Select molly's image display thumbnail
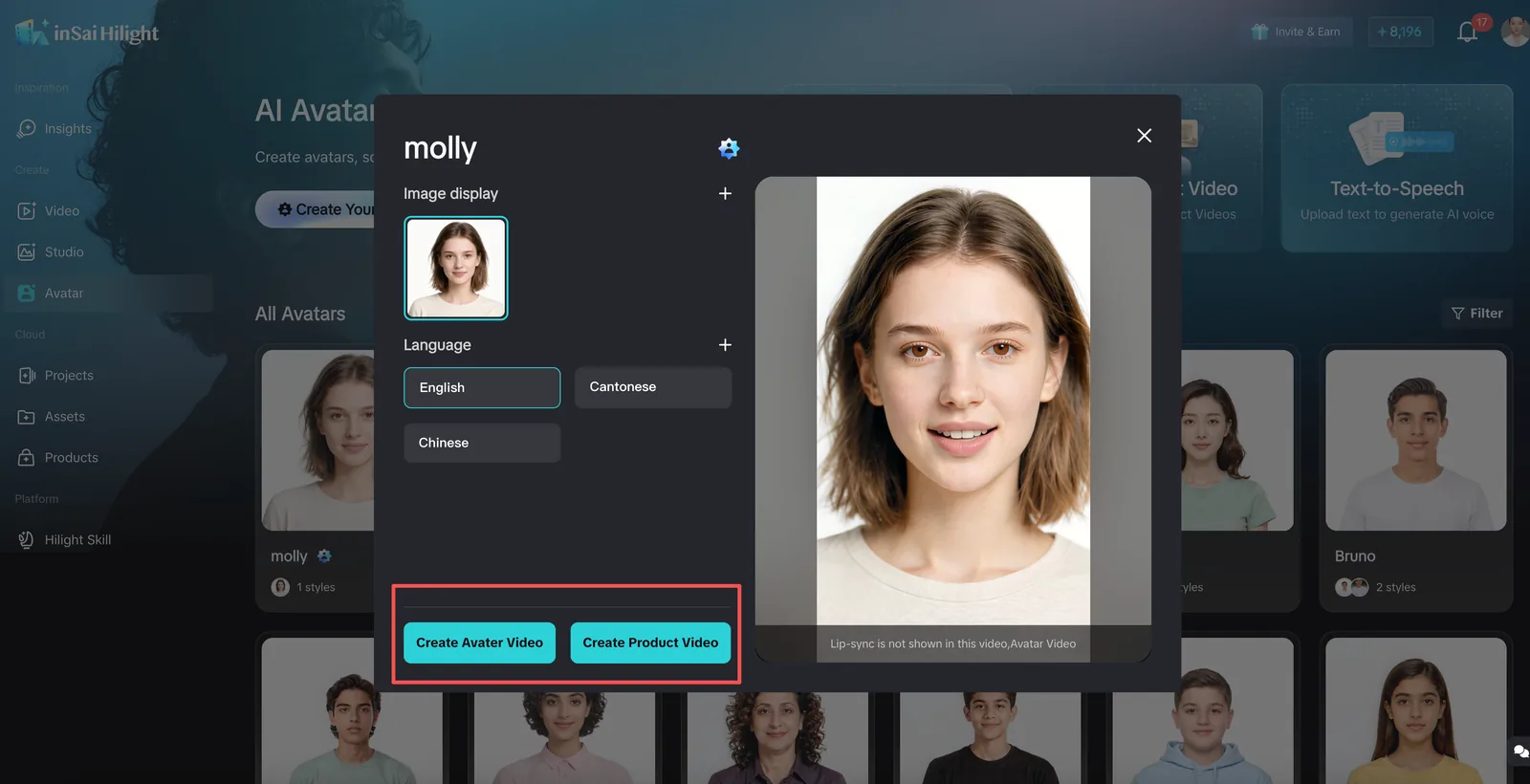 pyautogui.click(x=456, y=268)
